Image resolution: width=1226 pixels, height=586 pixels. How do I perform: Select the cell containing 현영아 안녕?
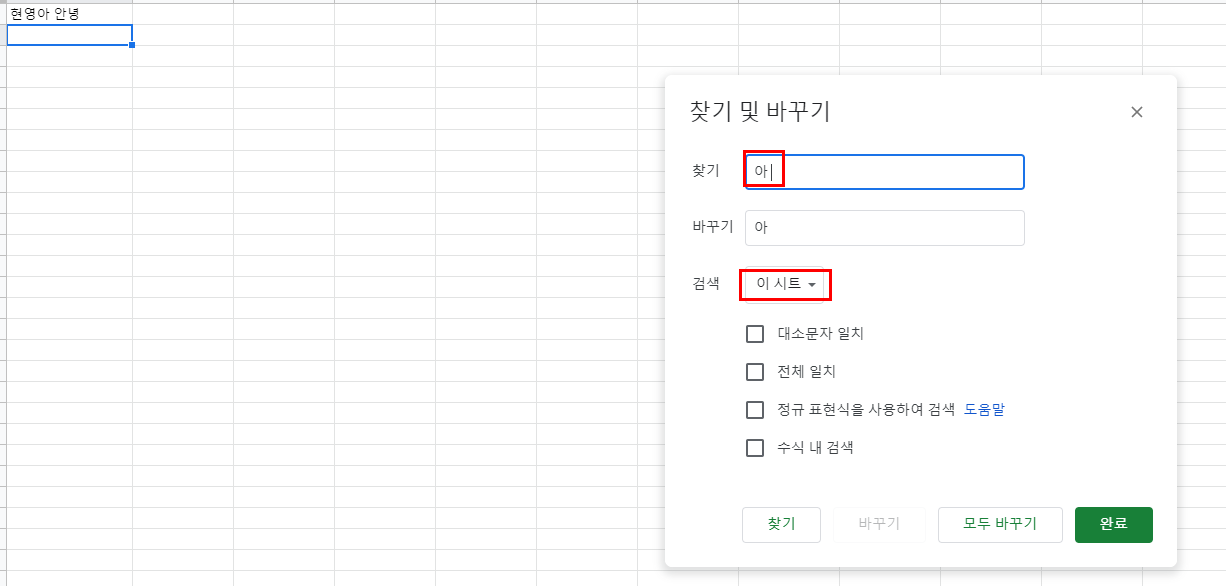[x=70, y=14]
